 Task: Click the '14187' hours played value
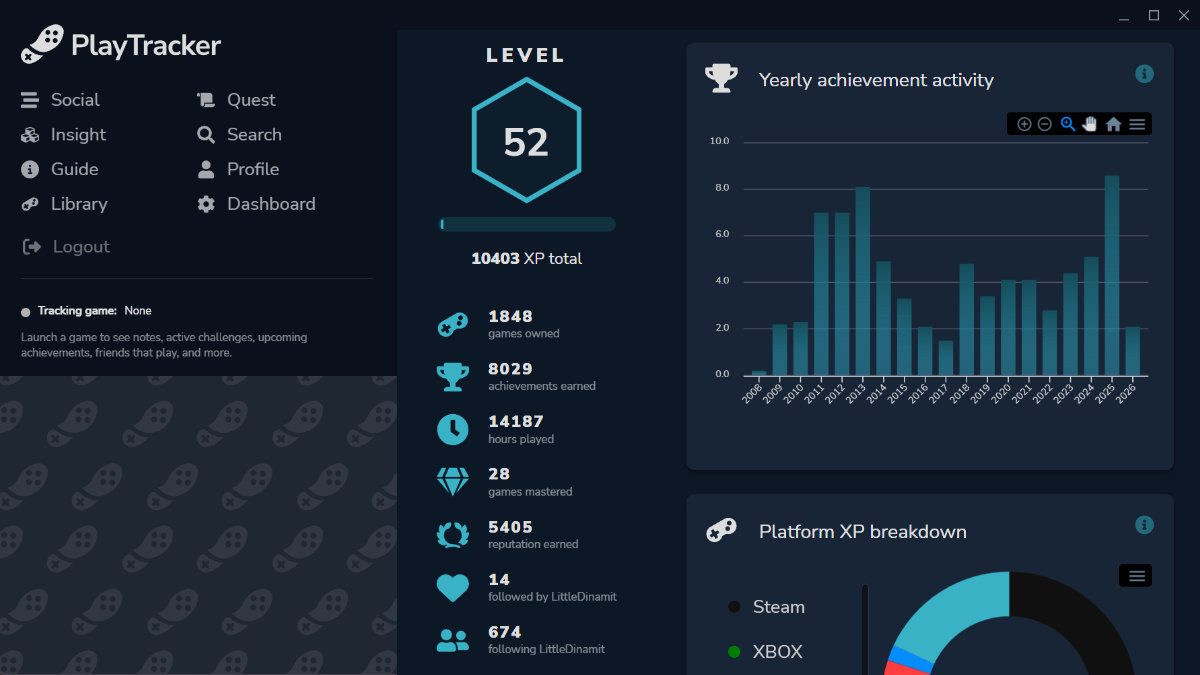(x=516, y=422)
